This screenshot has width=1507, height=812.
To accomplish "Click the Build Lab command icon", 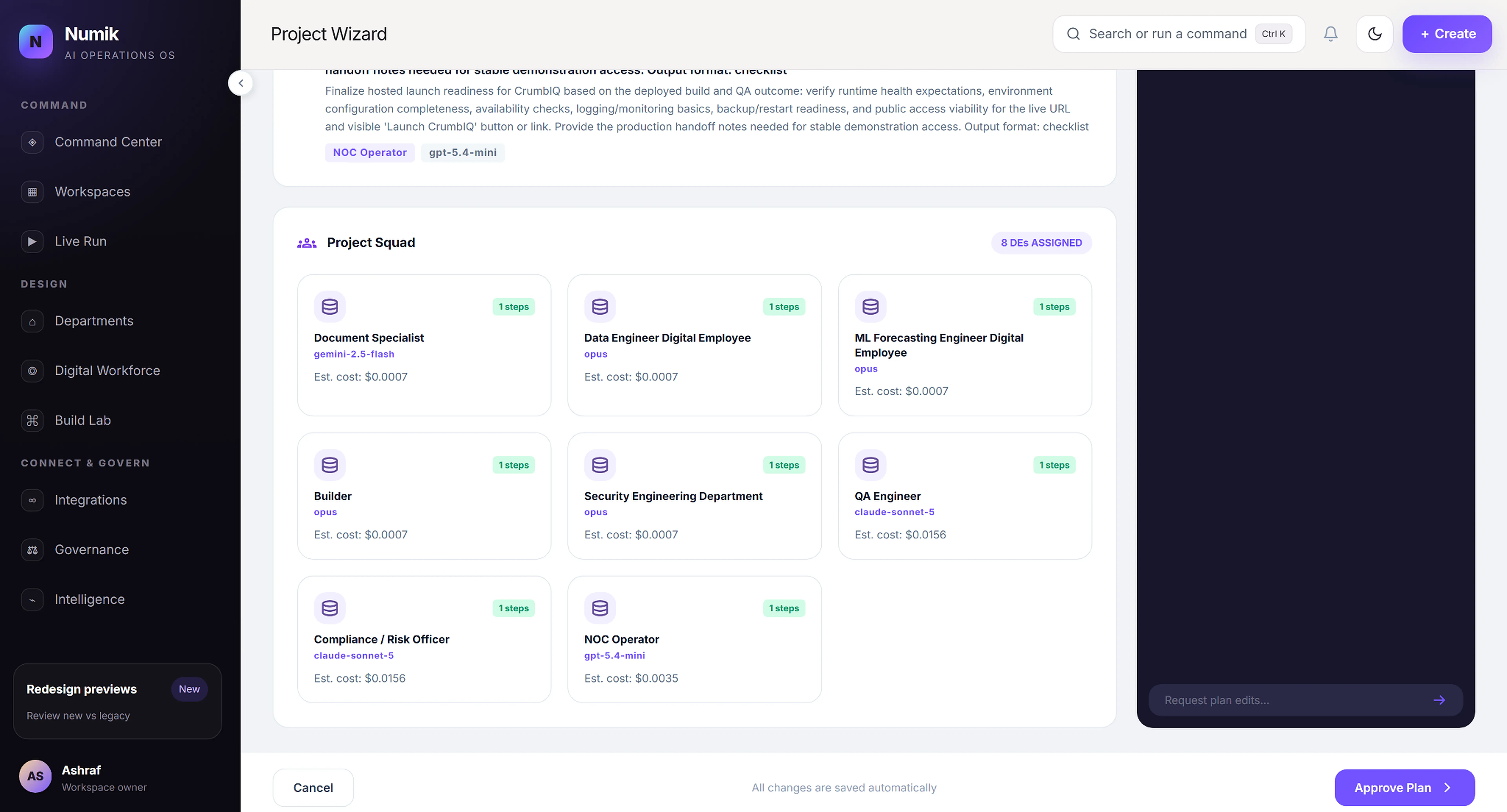I will click(x=32, y=420).
